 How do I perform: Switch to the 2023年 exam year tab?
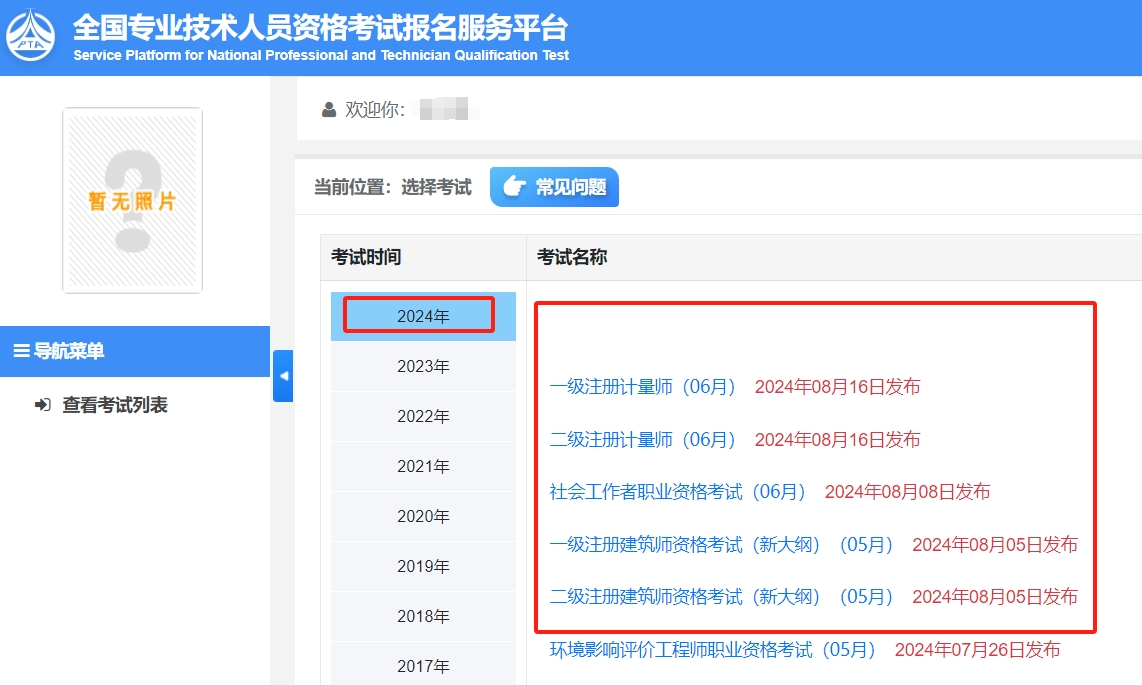click(422, 365)
